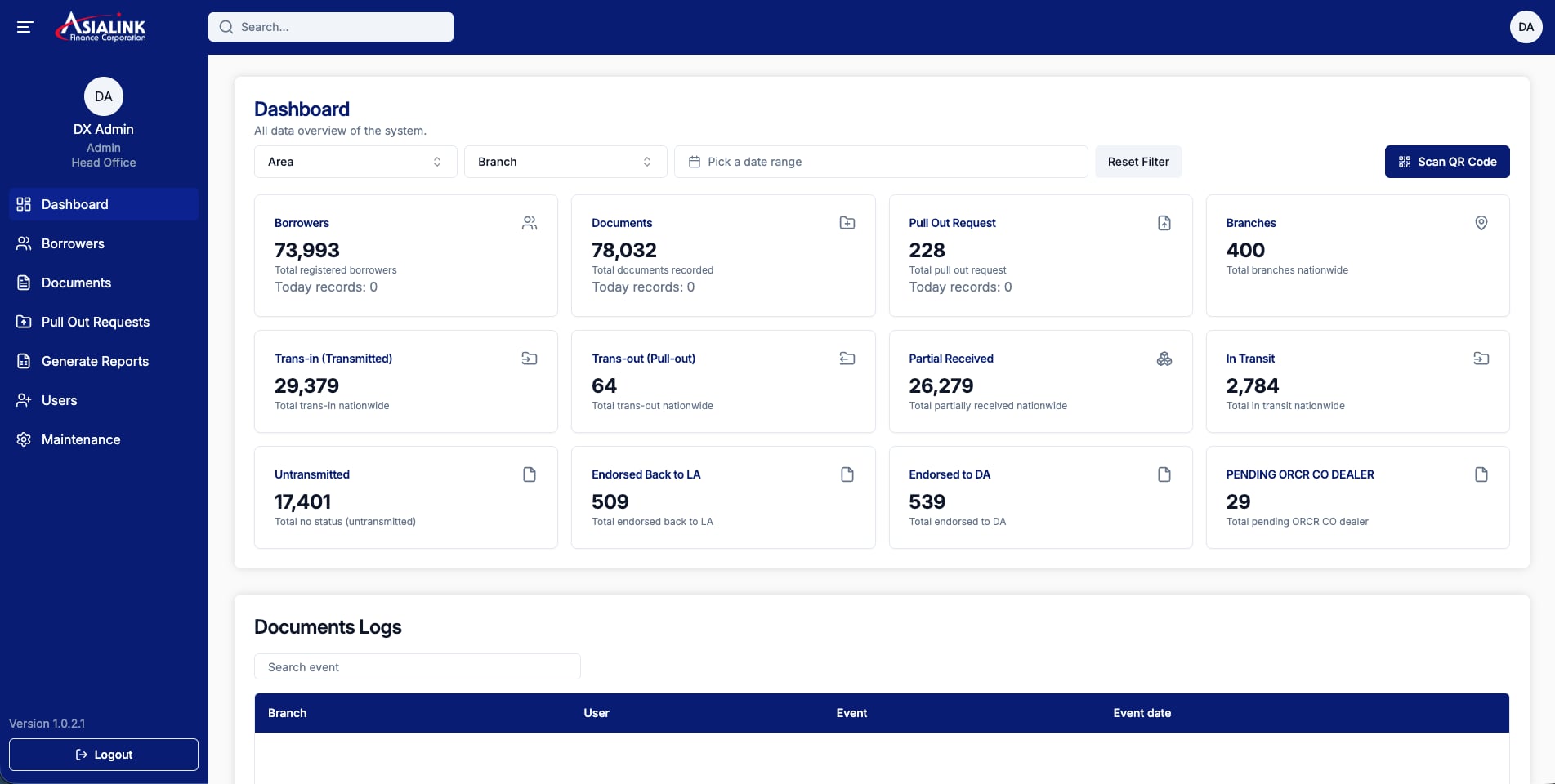This screenshot has width=1555, height=784.
Task: Click the Borrowers card users icon
Action: point(530,223)
